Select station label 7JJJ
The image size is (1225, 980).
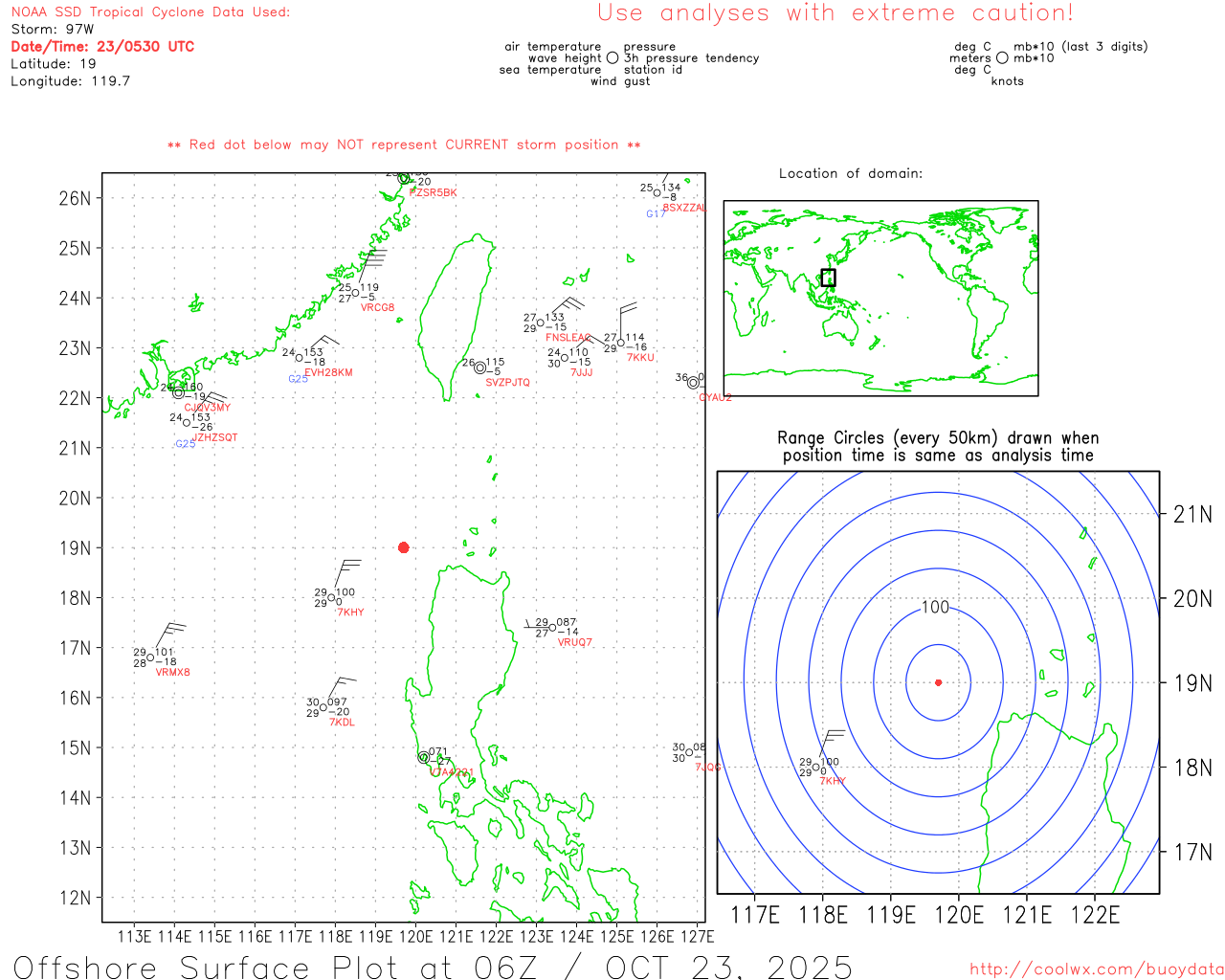tap(582, 372)
